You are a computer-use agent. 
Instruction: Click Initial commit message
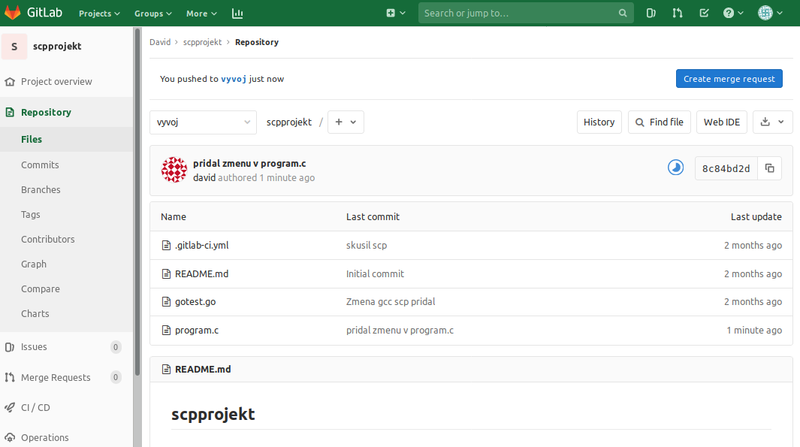(x=374, y=274)
